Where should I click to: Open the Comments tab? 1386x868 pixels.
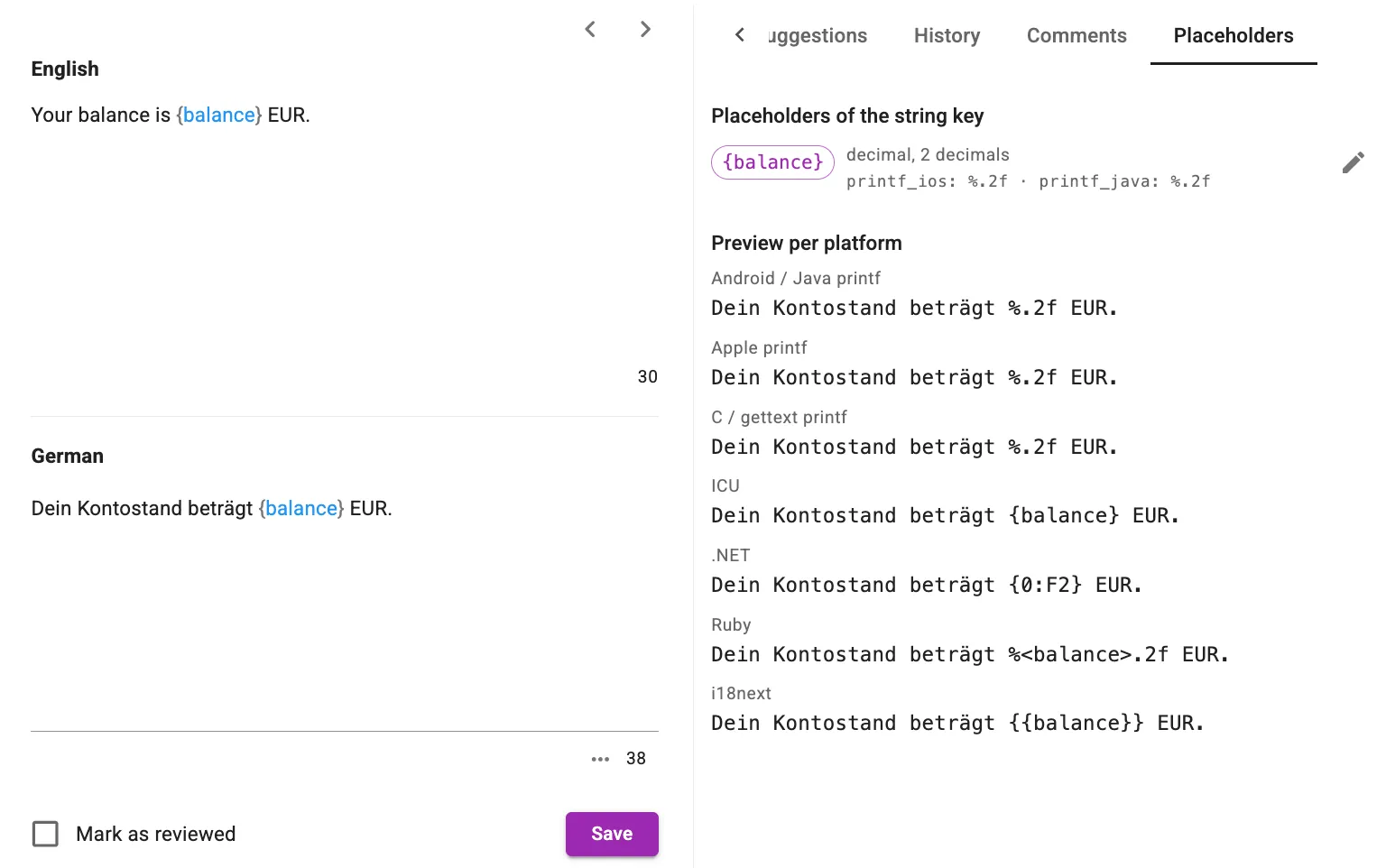click(x=1076, y=36)
